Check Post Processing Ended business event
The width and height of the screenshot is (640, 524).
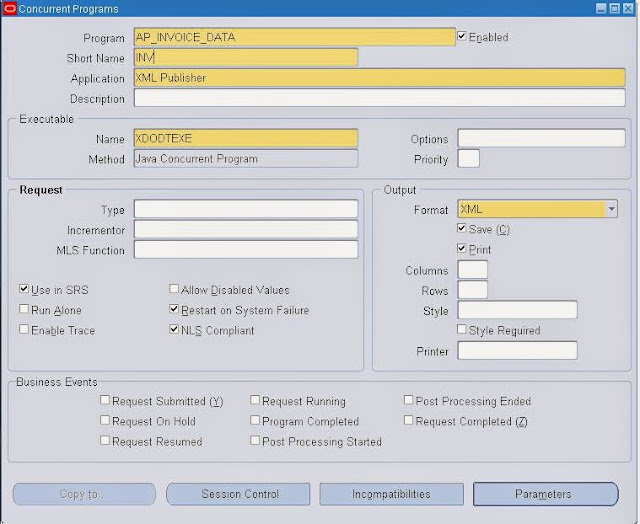point(408,400)
